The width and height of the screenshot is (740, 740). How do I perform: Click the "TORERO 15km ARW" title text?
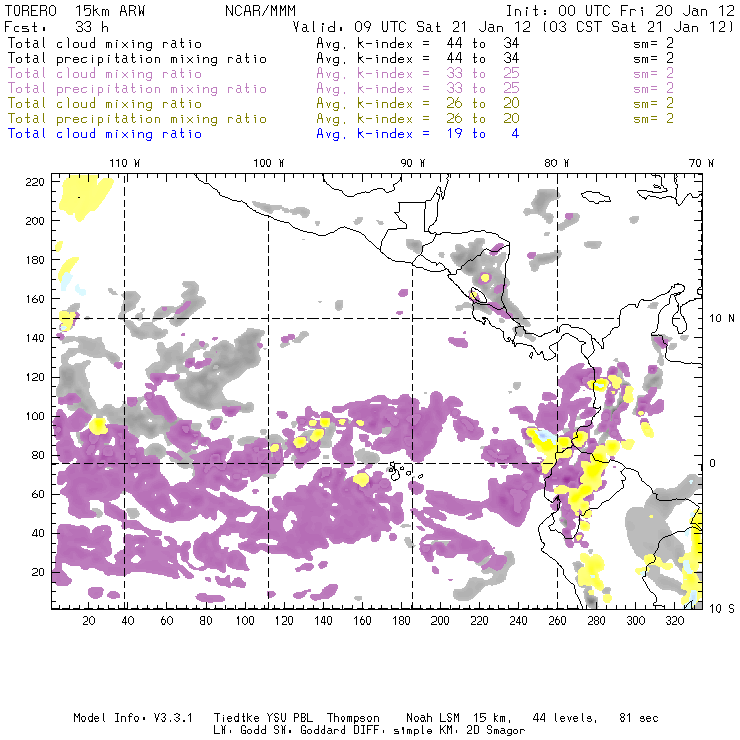pyautogui.click(x=75, y=11)
